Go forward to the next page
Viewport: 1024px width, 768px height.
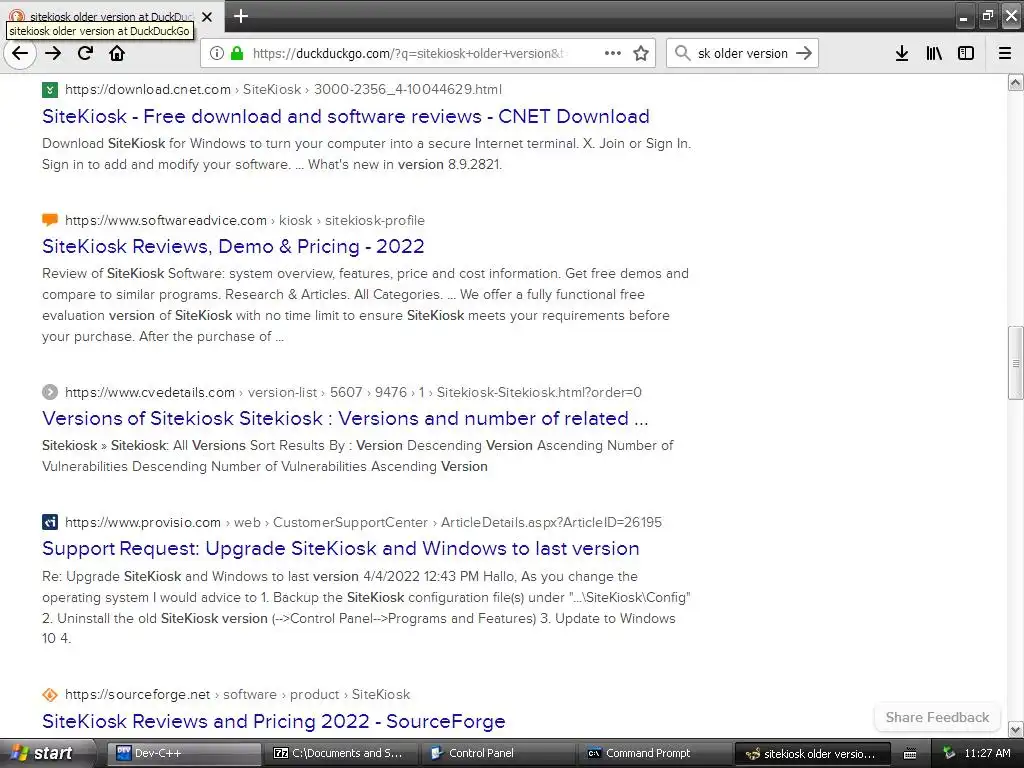click(x=53, y=54)
